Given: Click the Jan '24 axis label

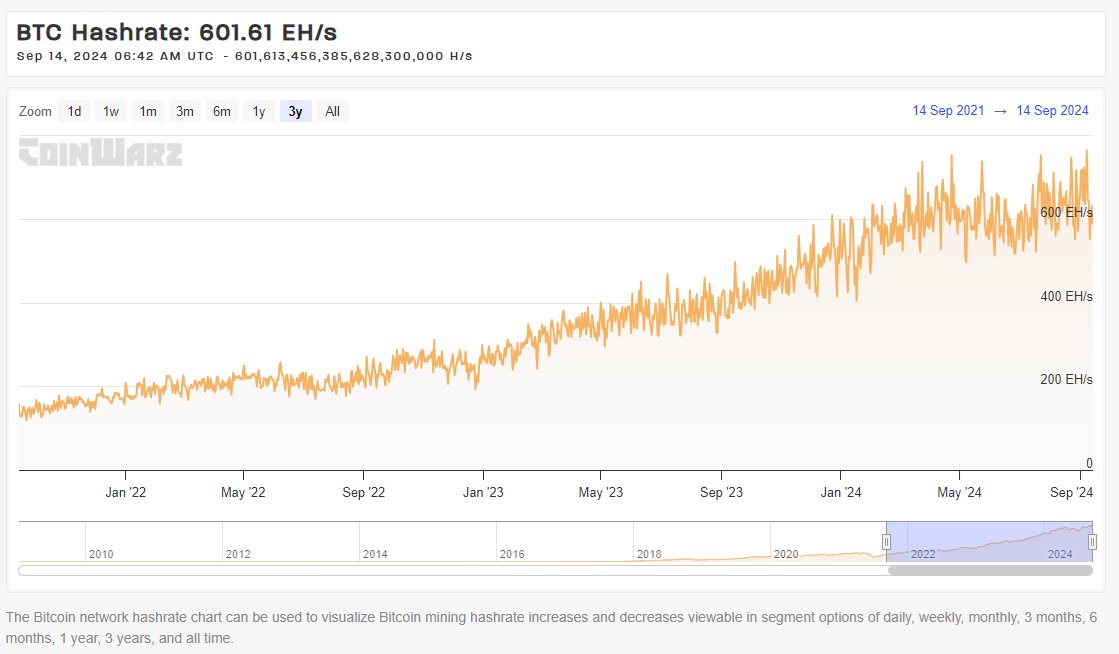Looking at the screenshot, I should coord(841,493).
